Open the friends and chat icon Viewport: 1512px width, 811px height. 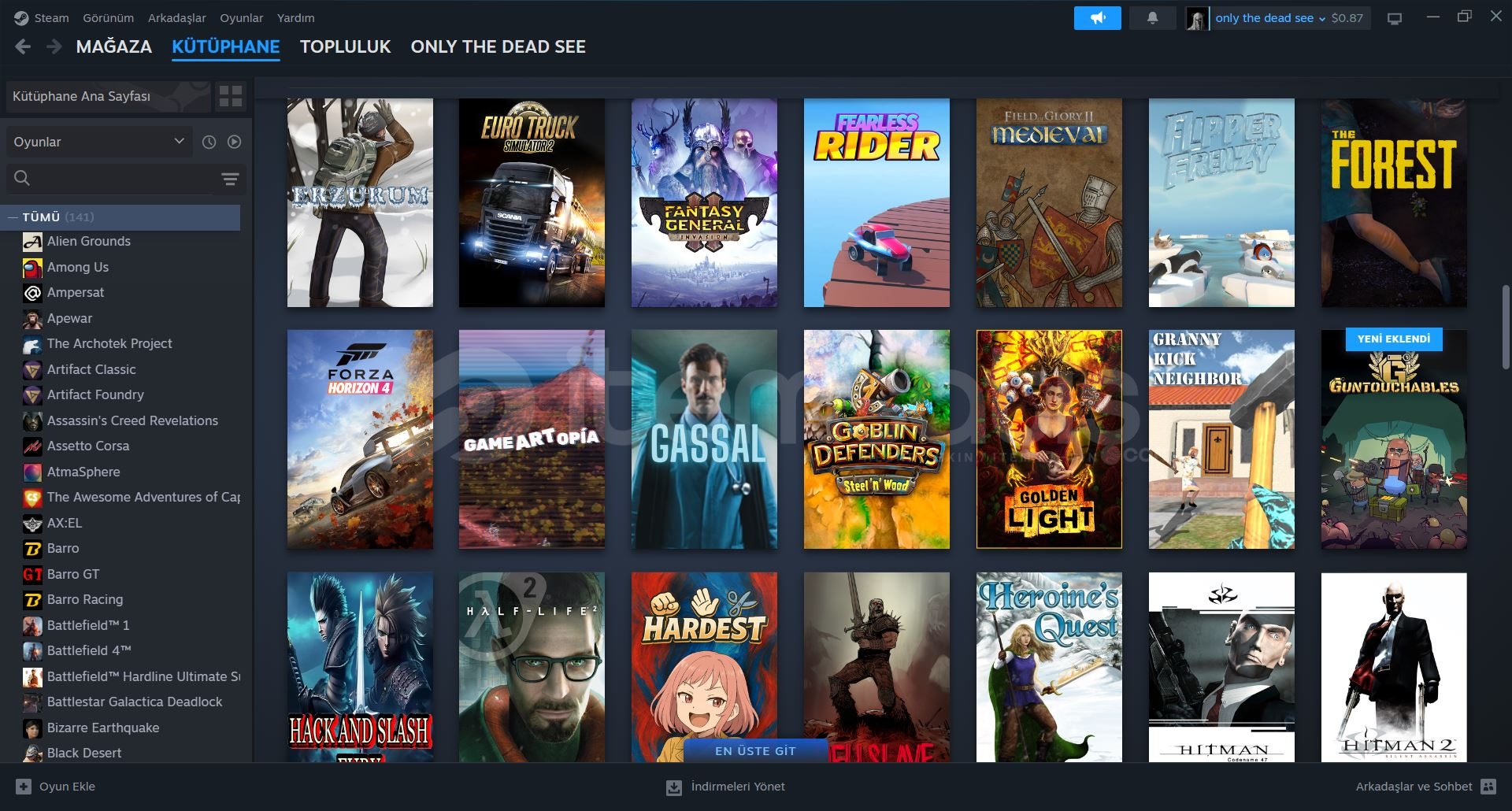tap(1488, 787)
